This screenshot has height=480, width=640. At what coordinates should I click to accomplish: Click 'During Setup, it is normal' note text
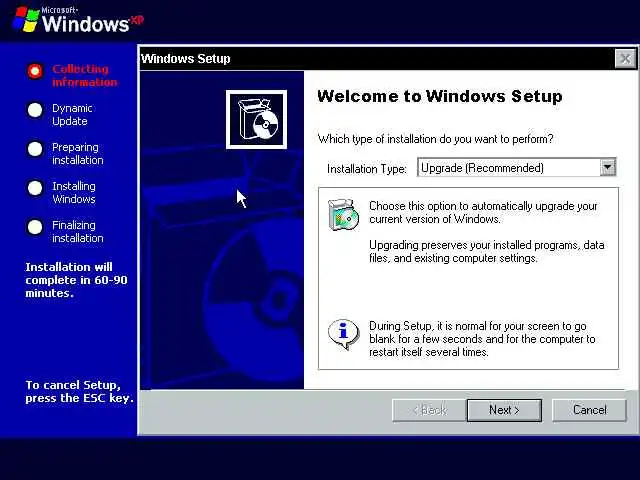click(x=482, y=339)
